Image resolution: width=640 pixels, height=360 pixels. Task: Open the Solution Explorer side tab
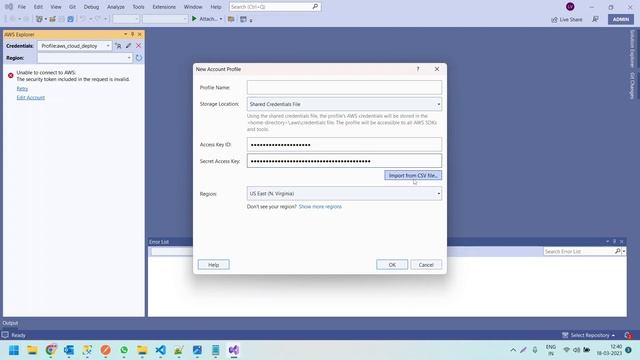click(632, 49)
